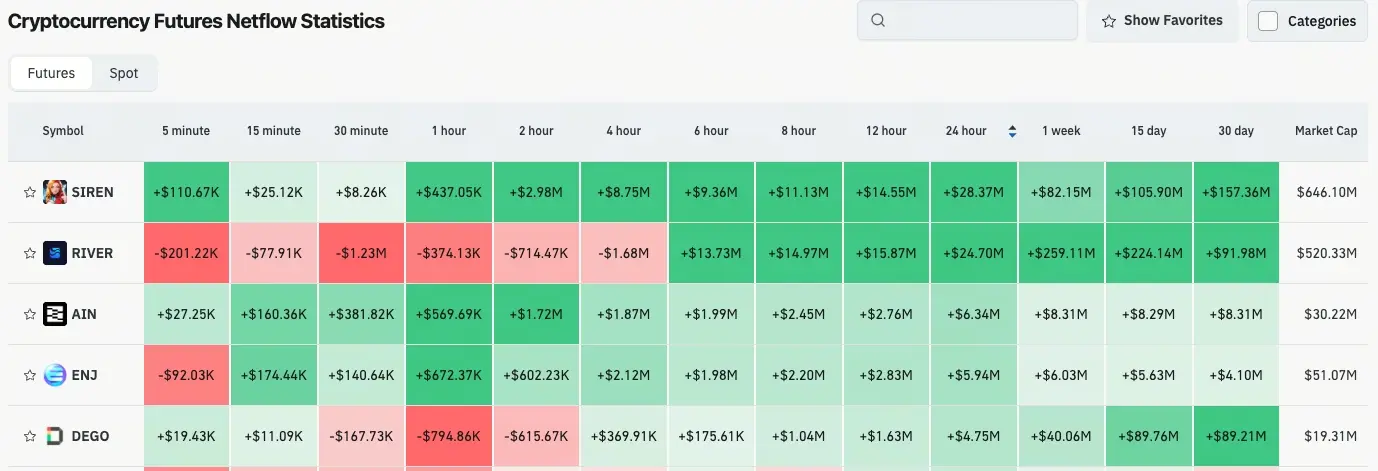Viewport: 1378px width, 471px height.
Task: Click the sort arrows beside 24 hour
Action: point(1012,131)
